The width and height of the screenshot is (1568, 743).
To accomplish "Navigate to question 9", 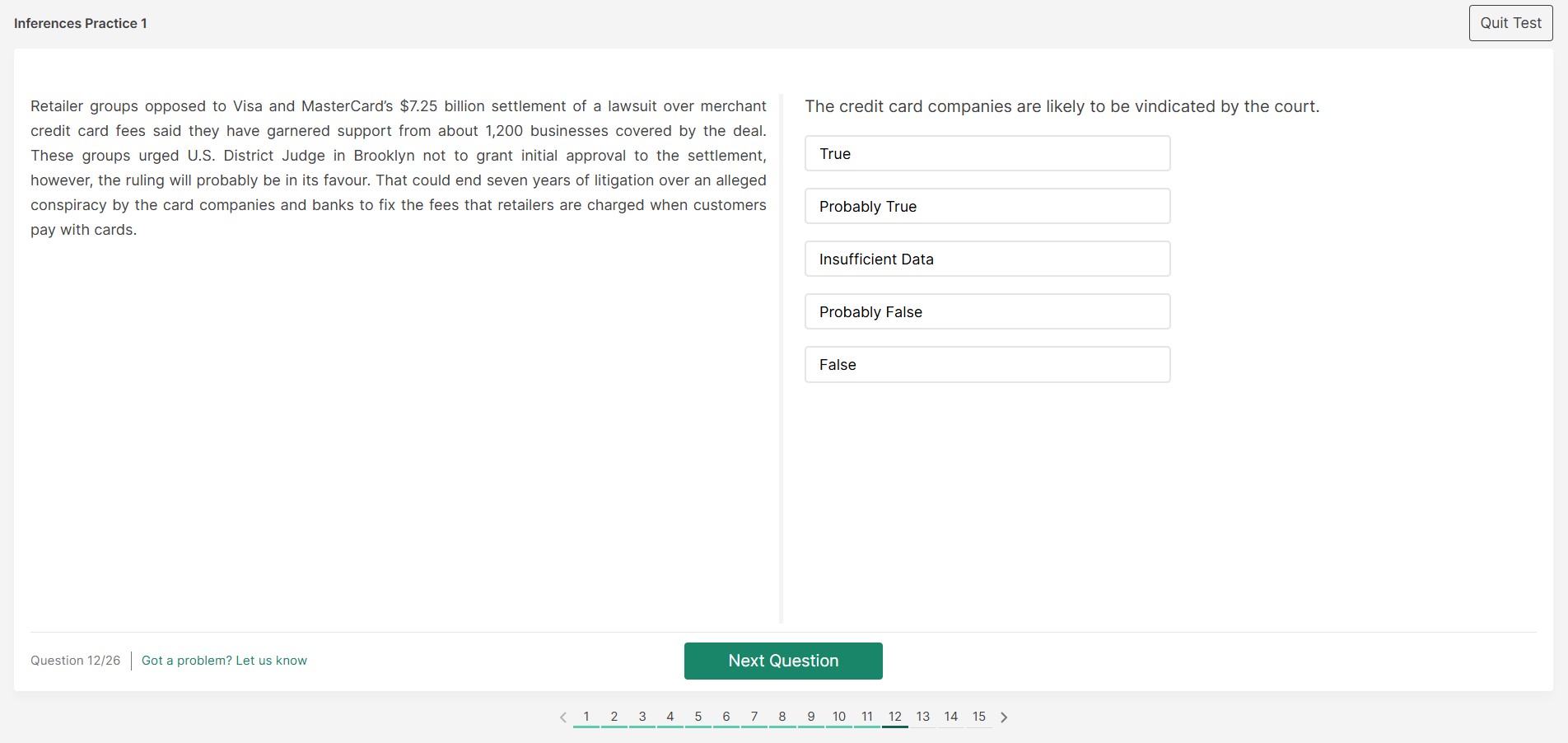I will [811, 717].
